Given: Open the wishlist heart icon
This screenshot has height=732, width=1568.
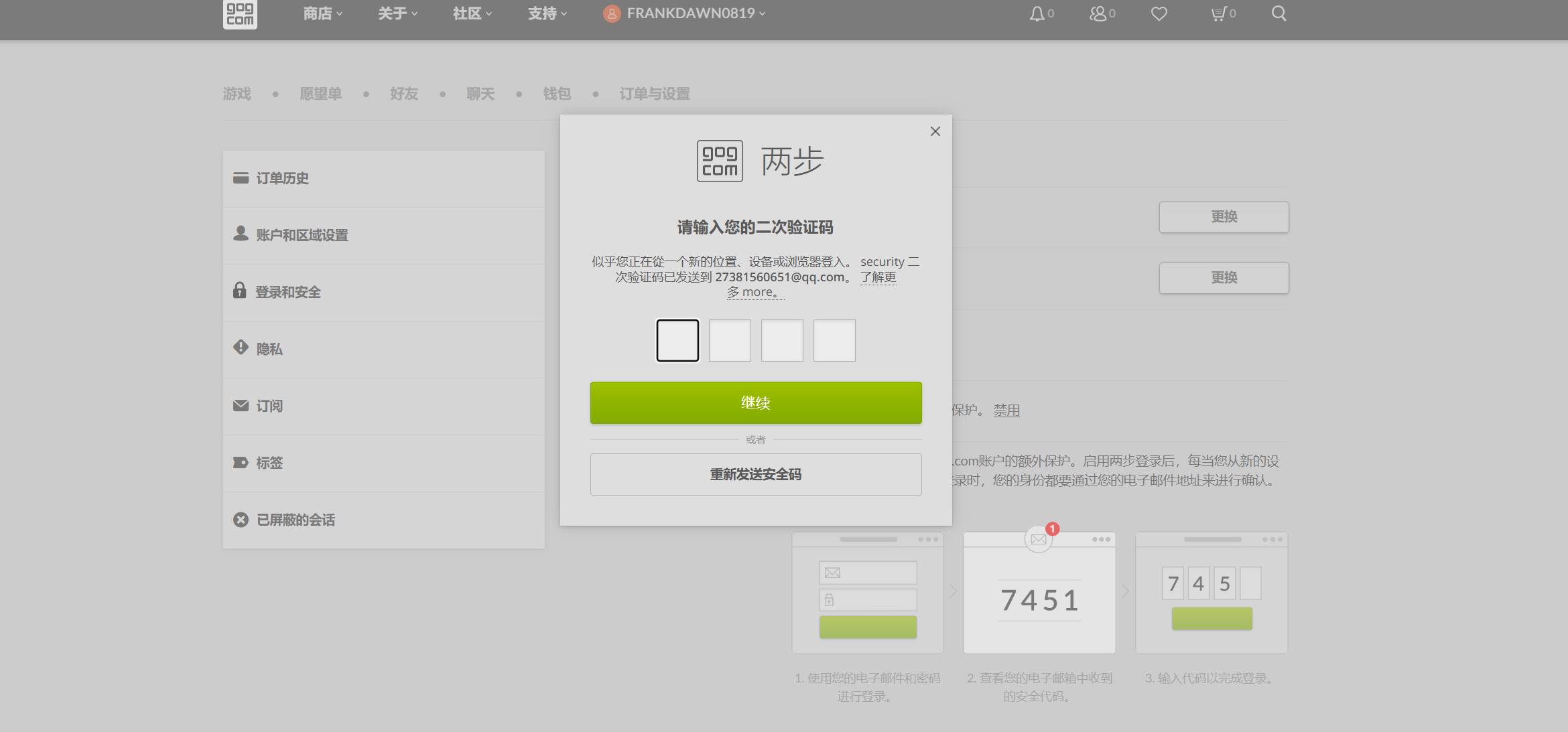Looking at the screenshot, I should point(1159,13).
